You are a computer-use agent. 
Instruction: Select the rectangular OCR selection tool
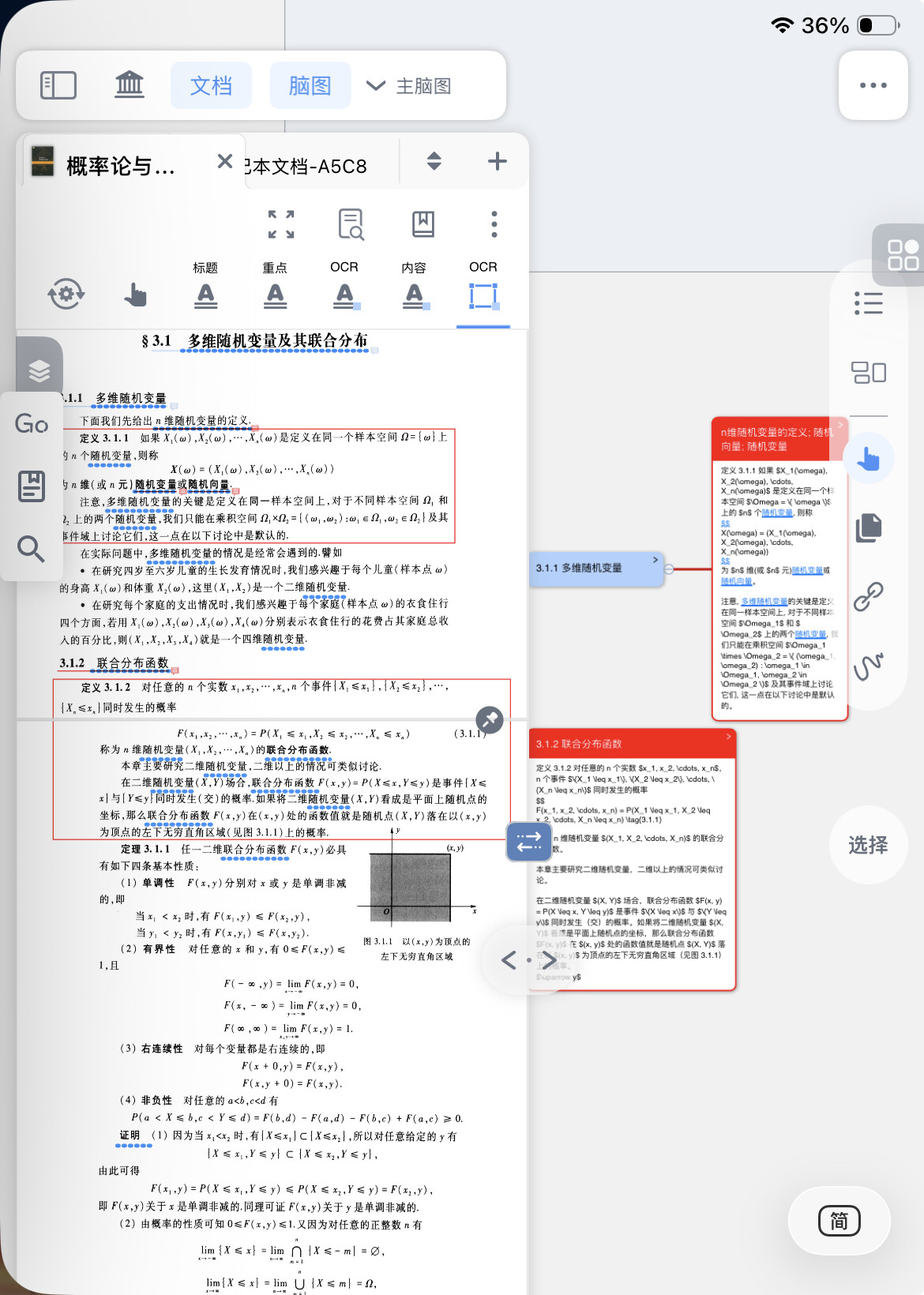[x=483, y=295]
